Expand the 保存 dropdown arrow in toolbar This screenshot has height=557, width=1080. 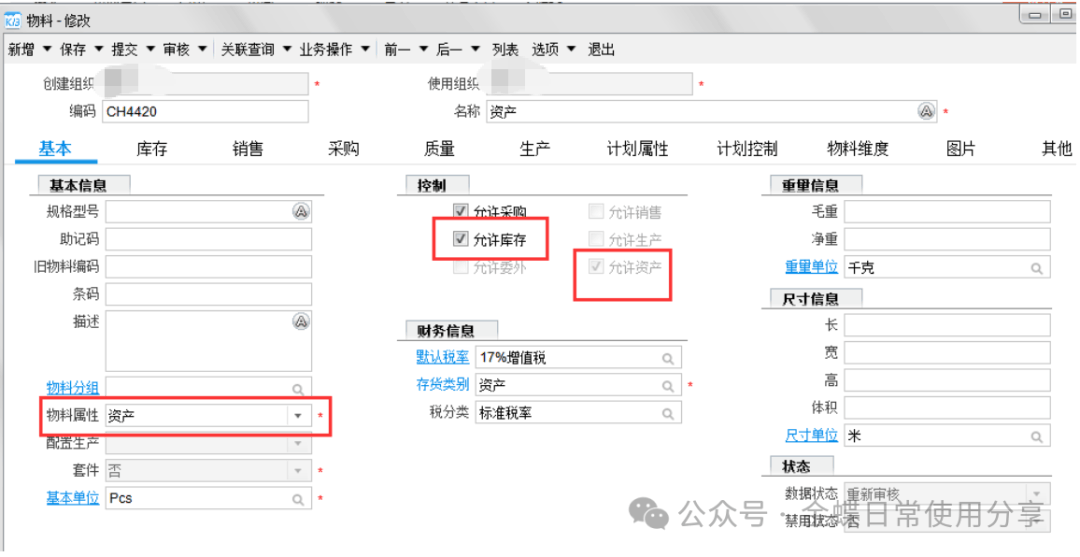[99, 49]
